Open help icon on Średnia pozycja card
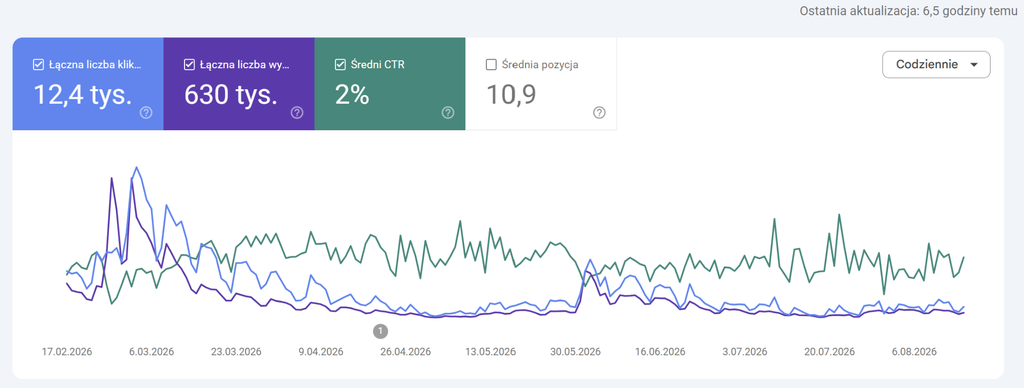Viewport: 1024px width, 388px height. 599,112
